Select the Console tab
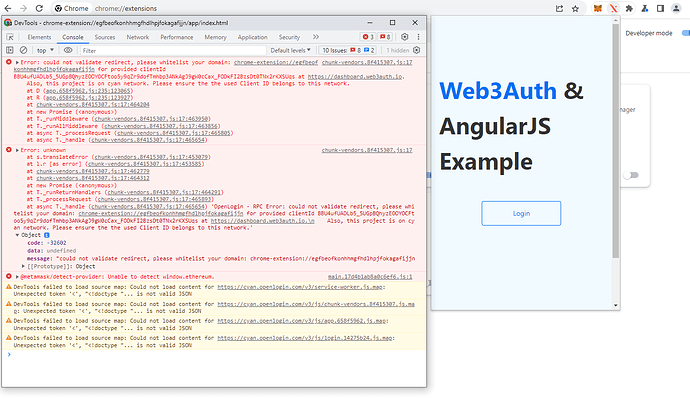The width and height of the screenshot is (690, 407). tap(73, 37)
